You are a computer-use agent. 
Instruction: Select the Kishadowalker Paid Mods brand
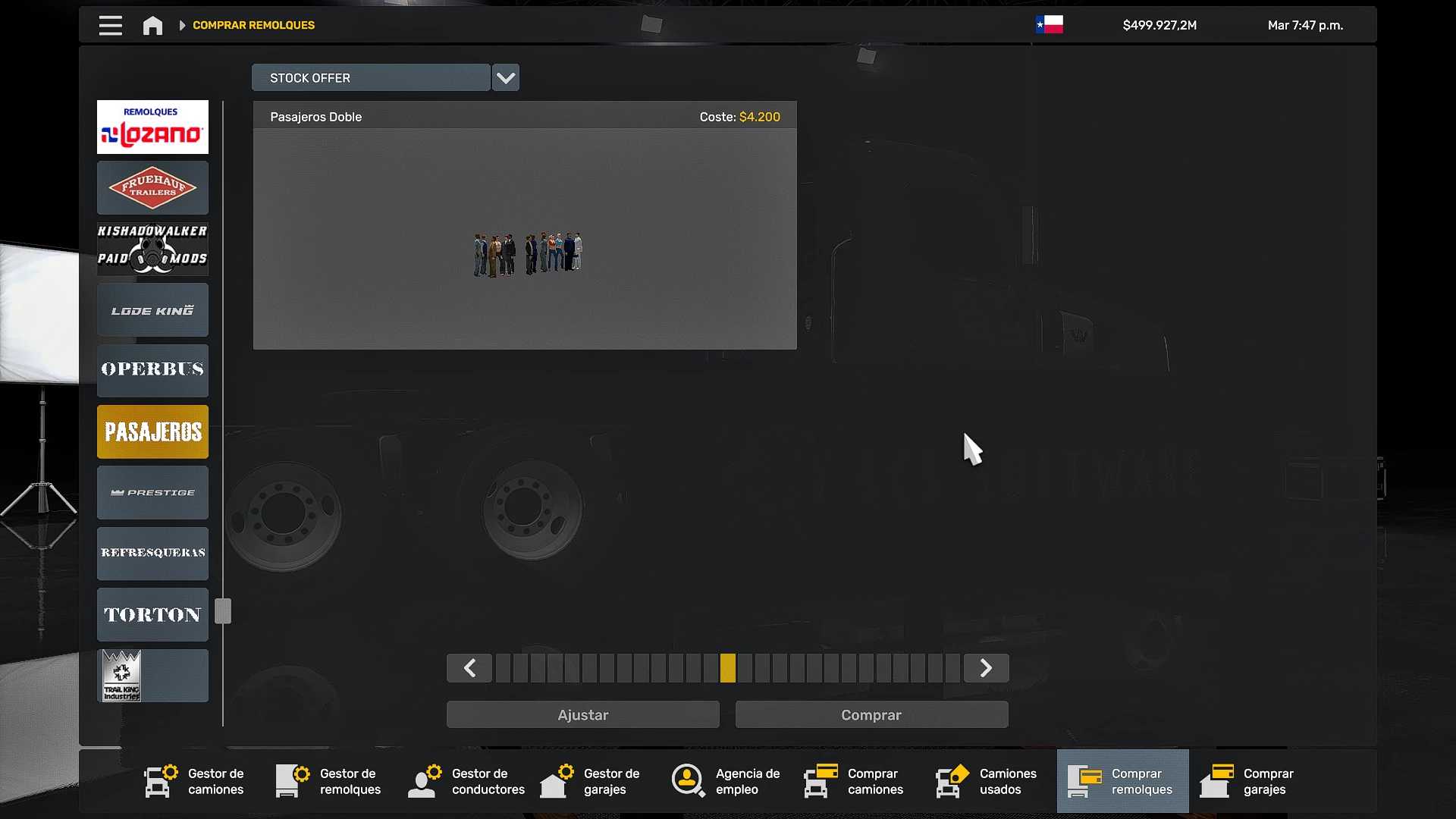[x=152, y=248]
